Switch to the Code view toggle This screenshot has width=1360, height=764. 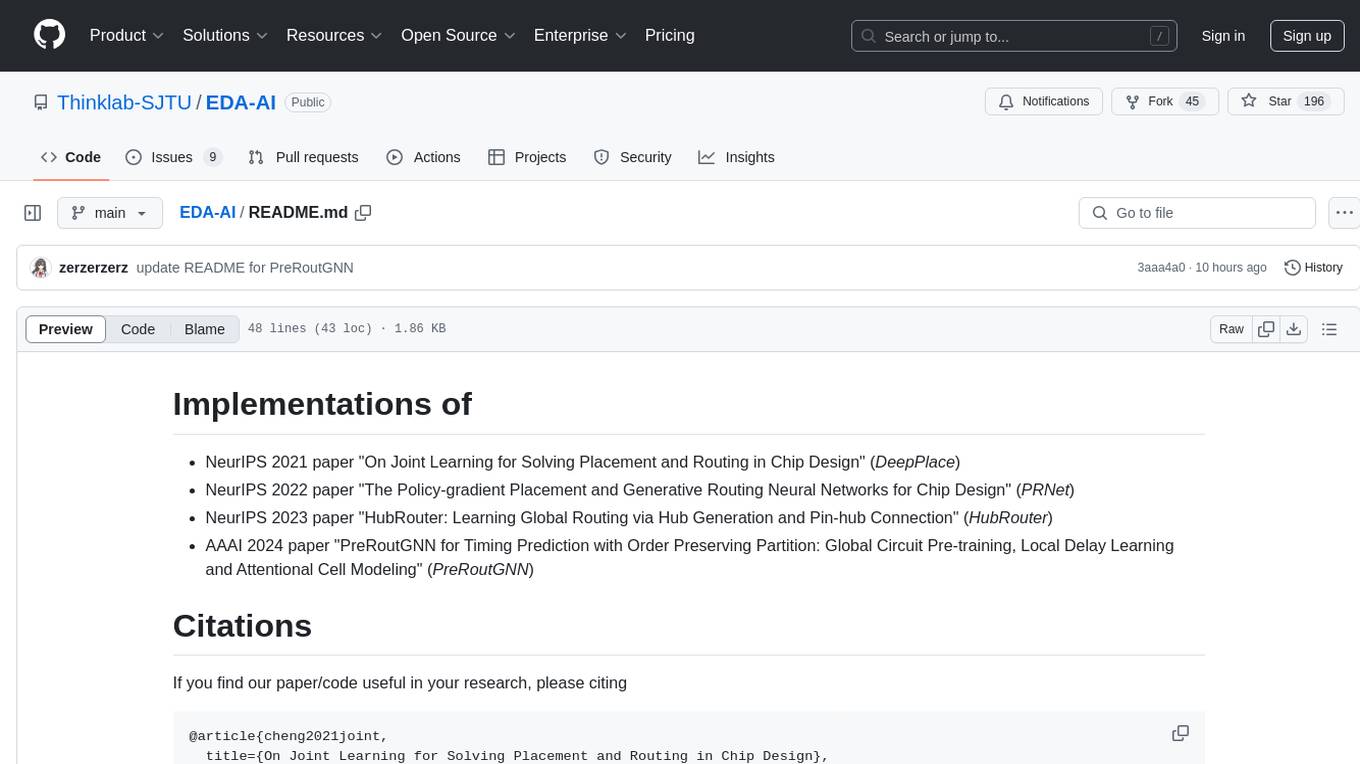pos(138,329)
